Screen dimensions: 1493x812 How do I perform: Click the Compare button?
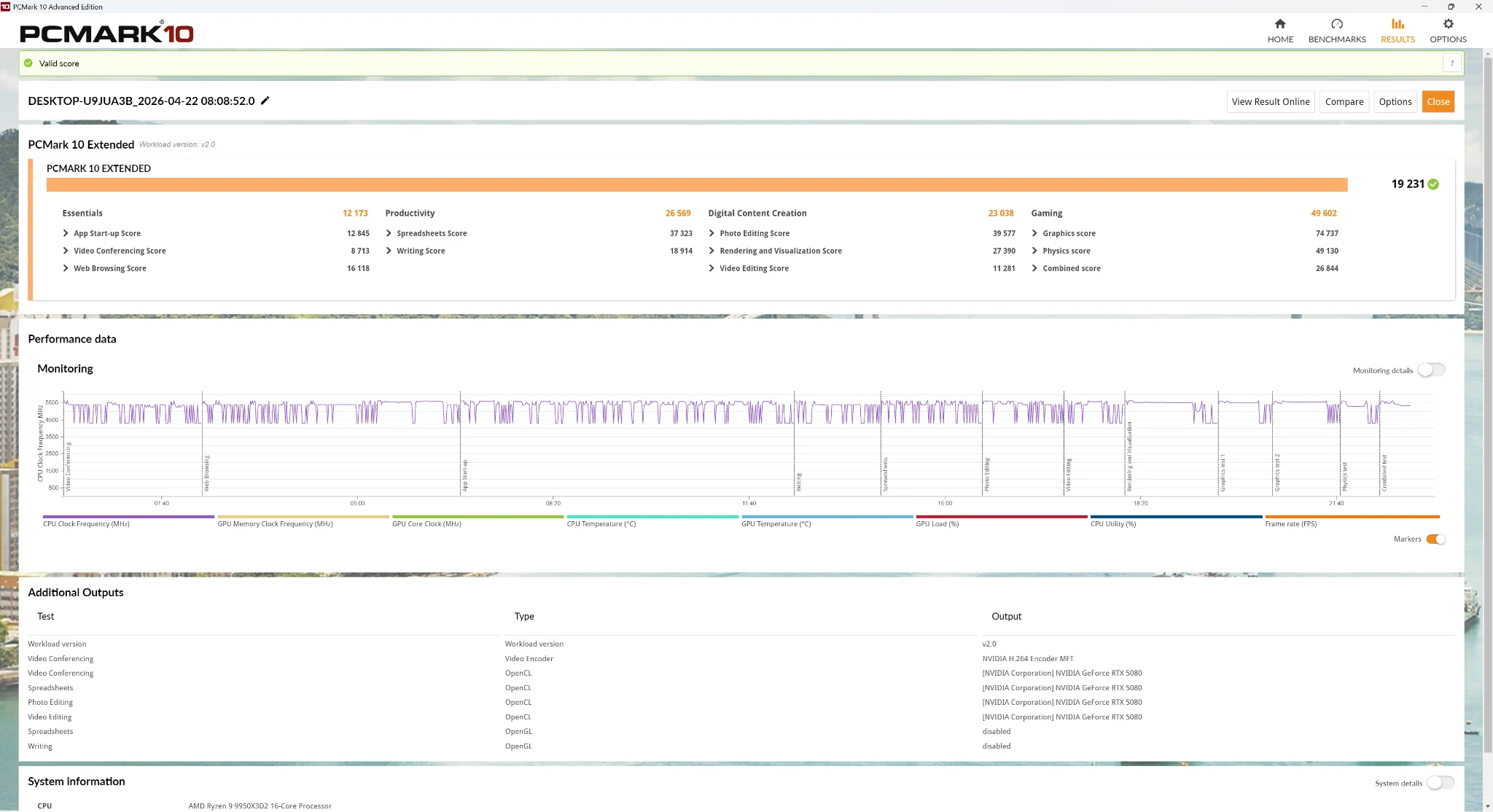[x=1344, y=102]
